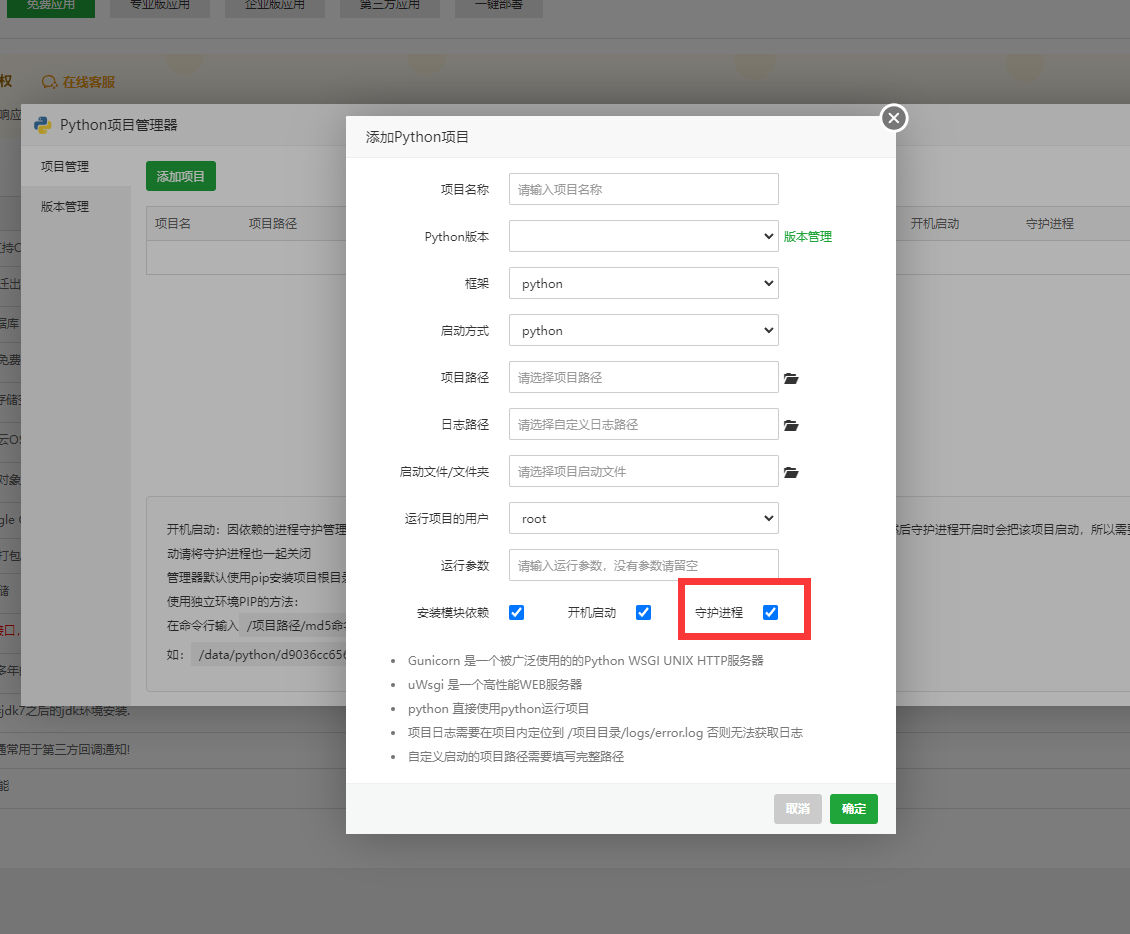Open the 一键部署 tab at the top
1130x934 pixels.
[498, 5]
